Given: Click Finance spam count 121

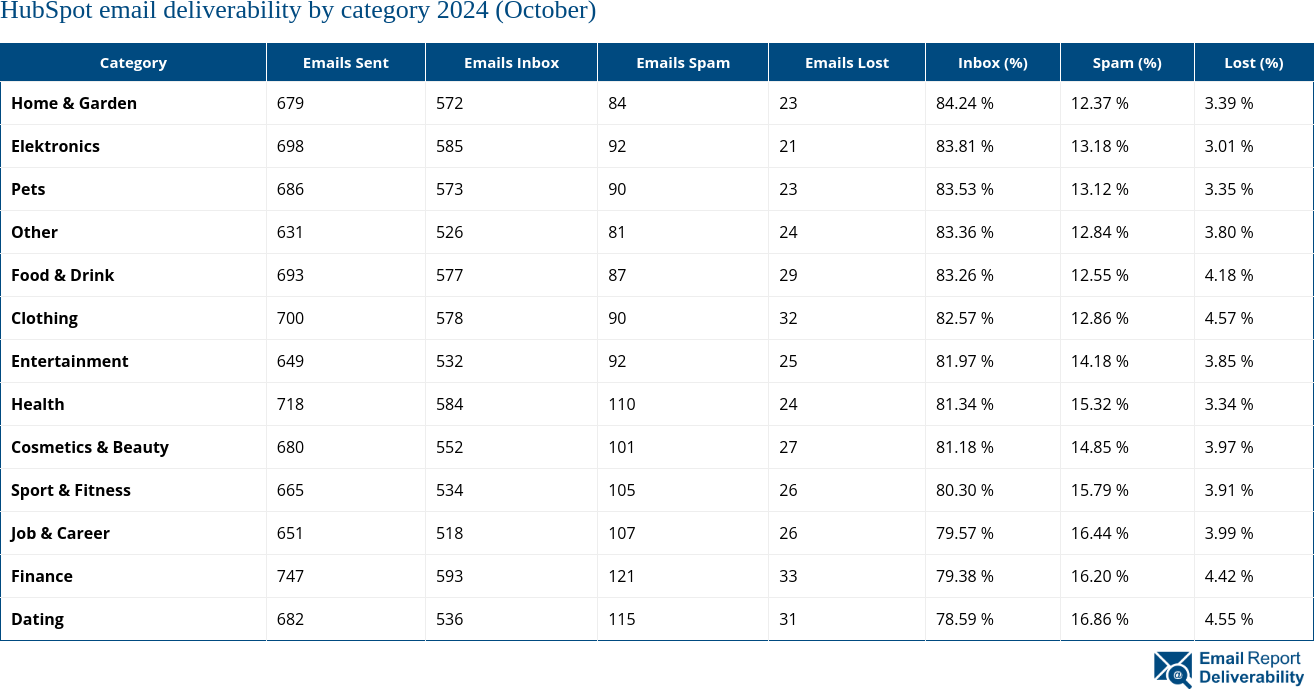Looking at the screenshot, I should [622, 576].
